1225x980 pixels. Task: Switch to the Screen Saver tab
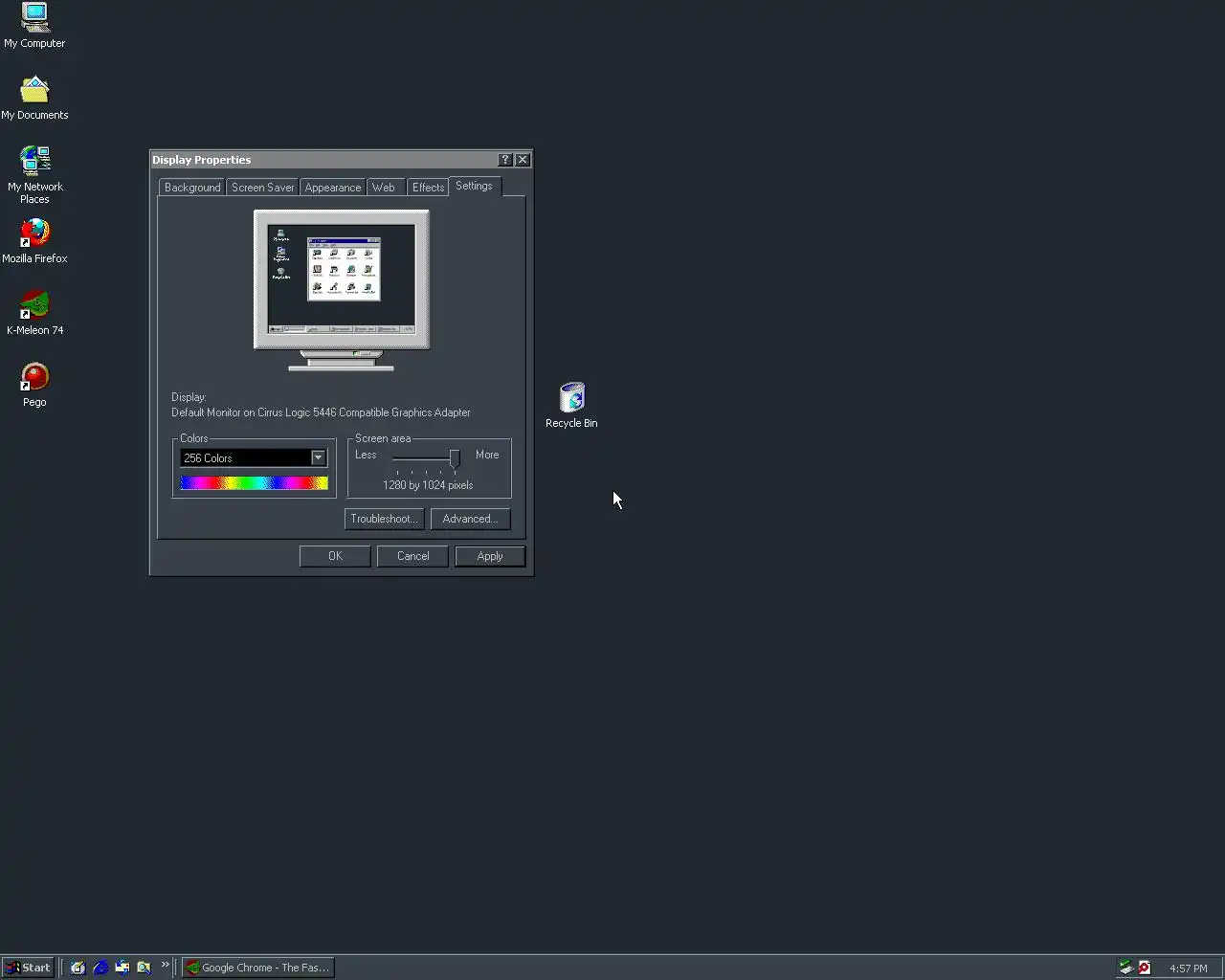[263, 188]
